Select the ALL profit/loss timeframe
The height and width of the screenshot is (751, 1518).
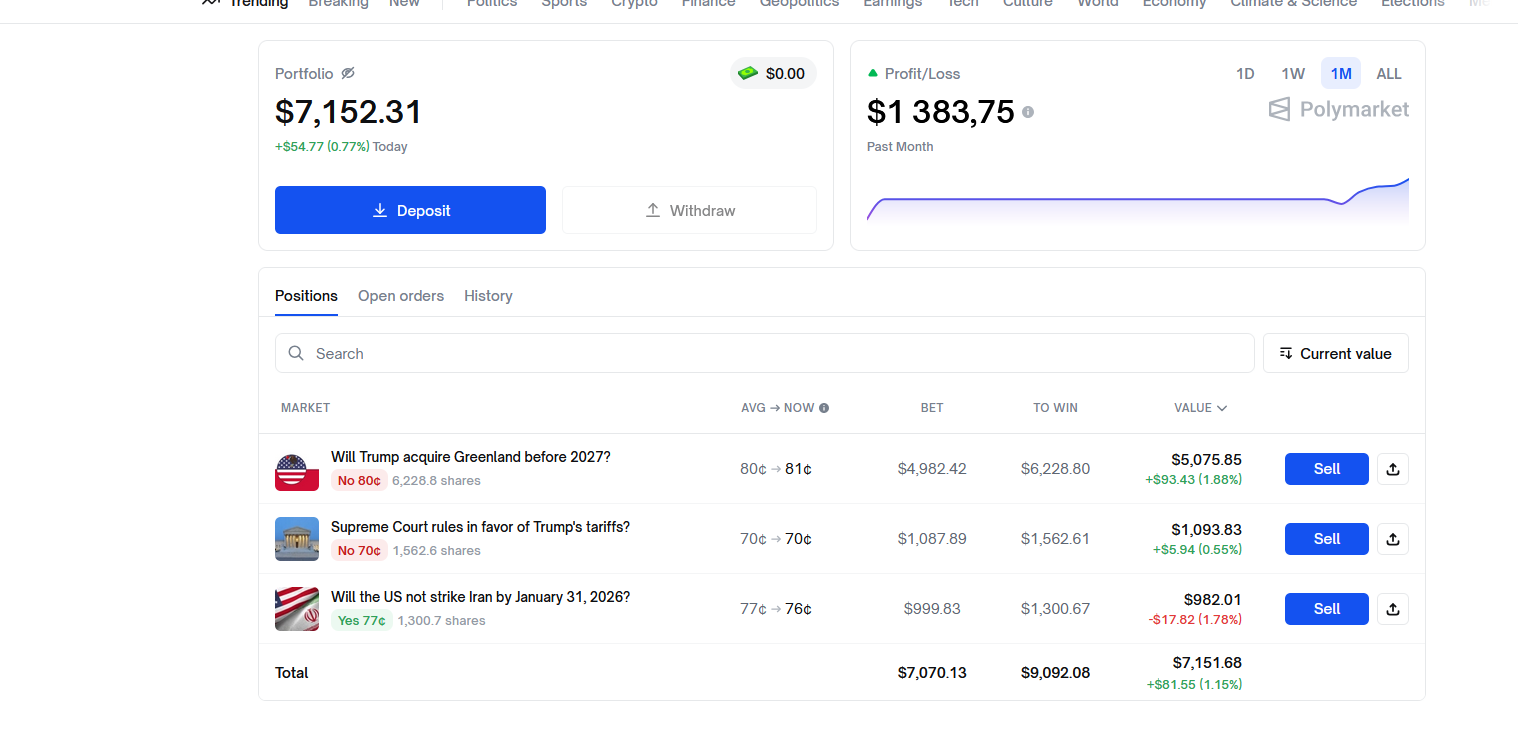pos(1388,73)
